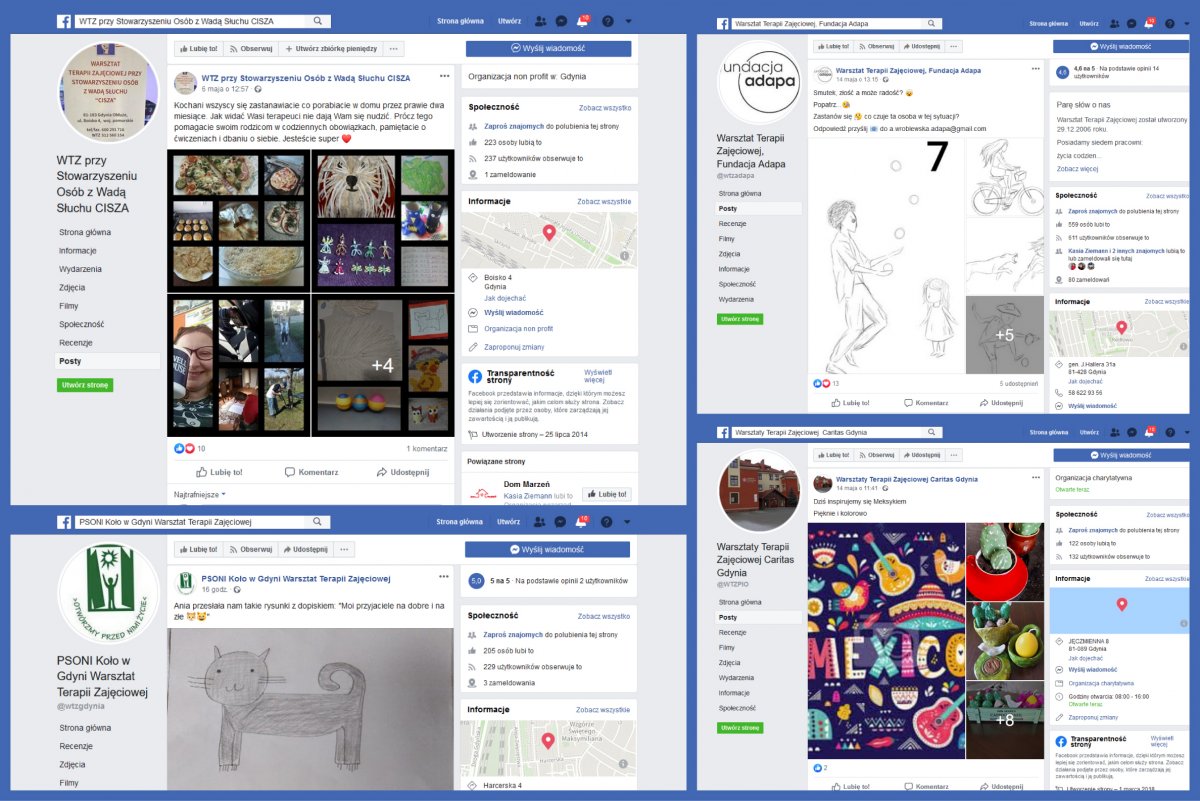
Task: Like Dom Marzeń related page
Action: coord(607,494)
